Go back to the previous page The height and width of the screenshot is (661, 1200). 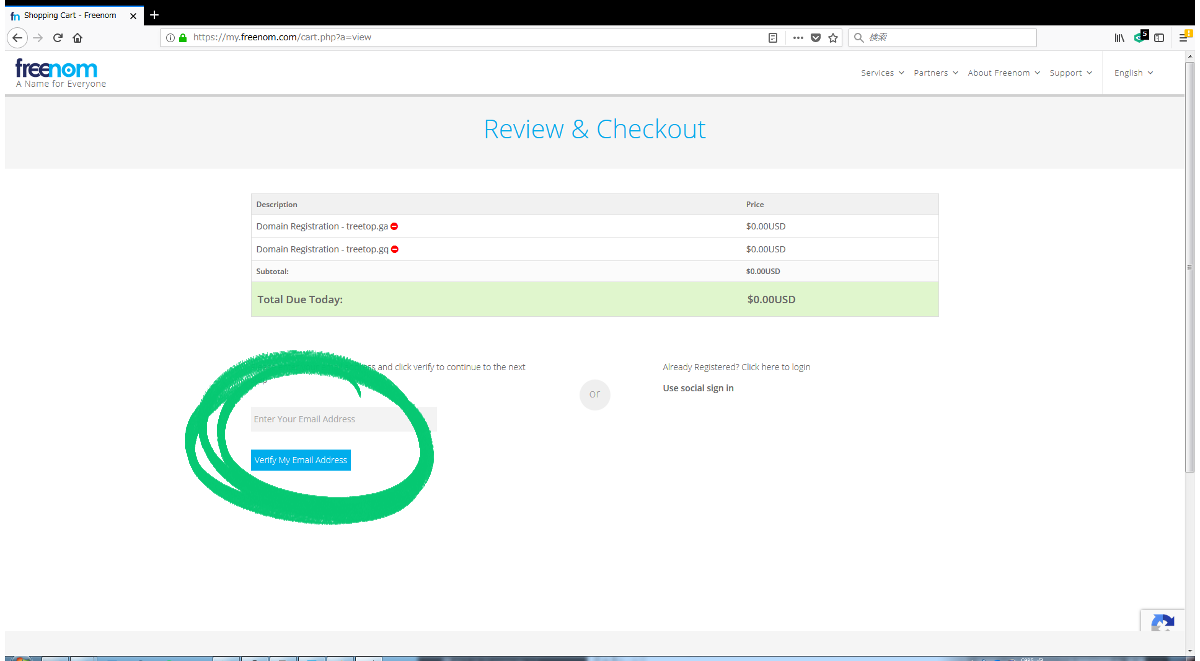point(17,37)
